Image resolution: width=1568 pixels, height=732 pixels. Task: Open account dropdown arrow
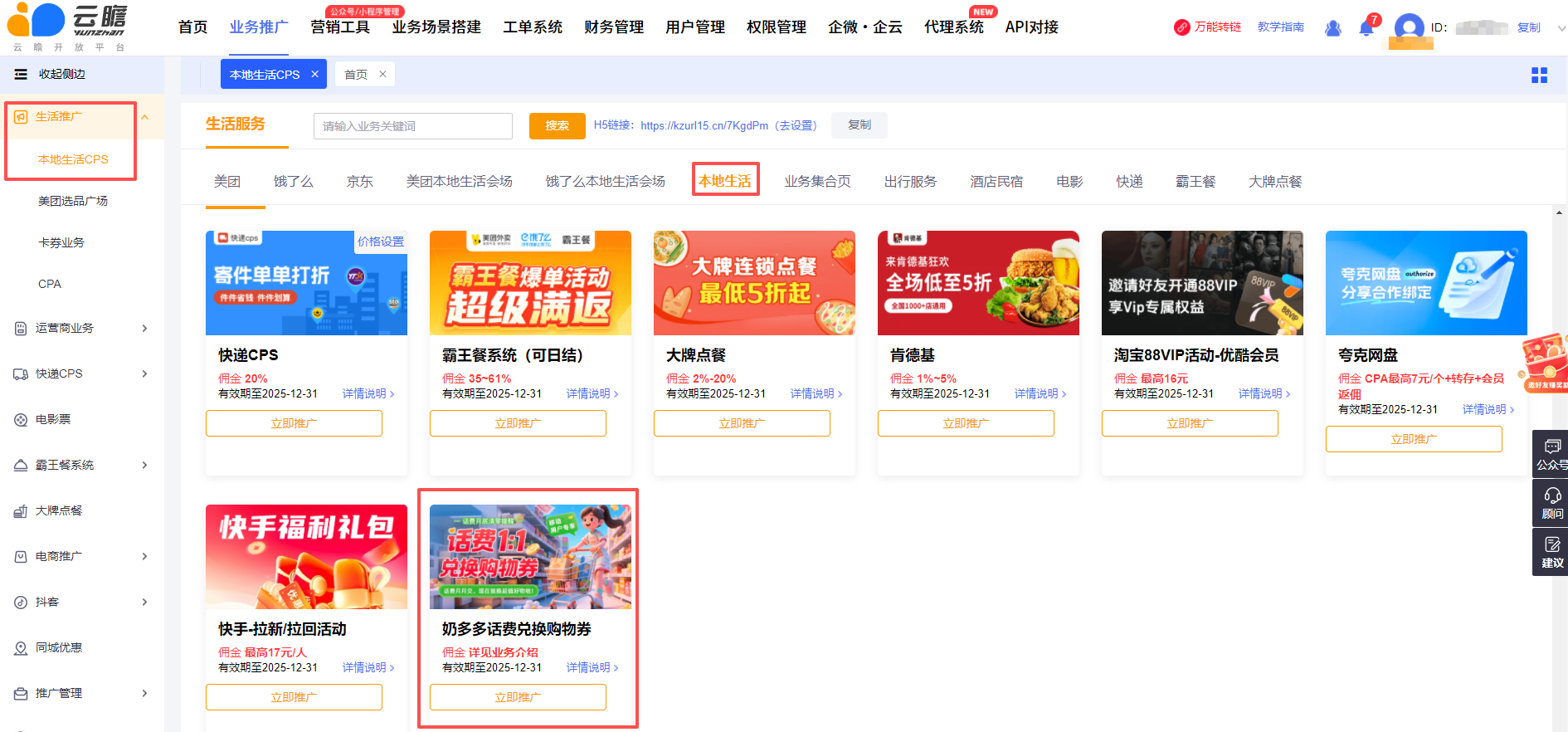click(x=1561, y=28)
